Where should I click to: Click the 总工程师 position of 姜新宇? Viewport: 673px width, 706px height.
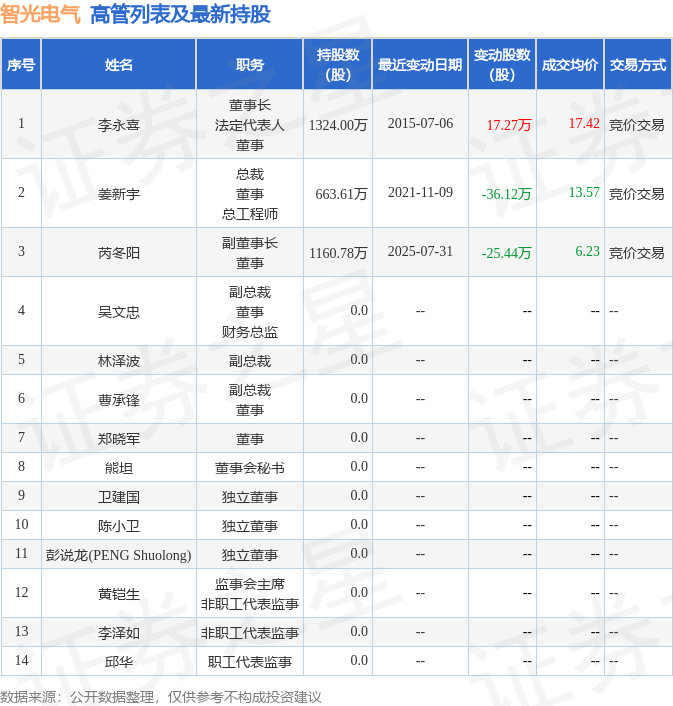coord(250,213)
